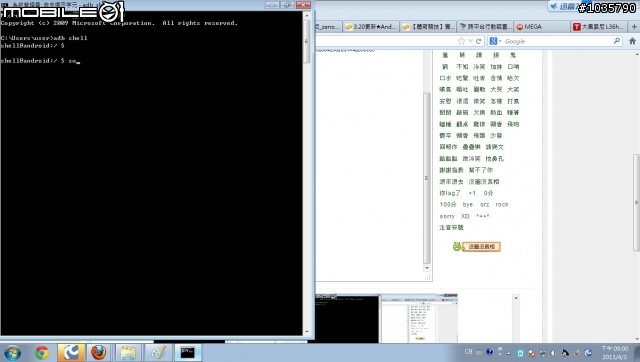Switch to the Command Prompt taskbar button

pyautogui.click(x=188, y=353)
